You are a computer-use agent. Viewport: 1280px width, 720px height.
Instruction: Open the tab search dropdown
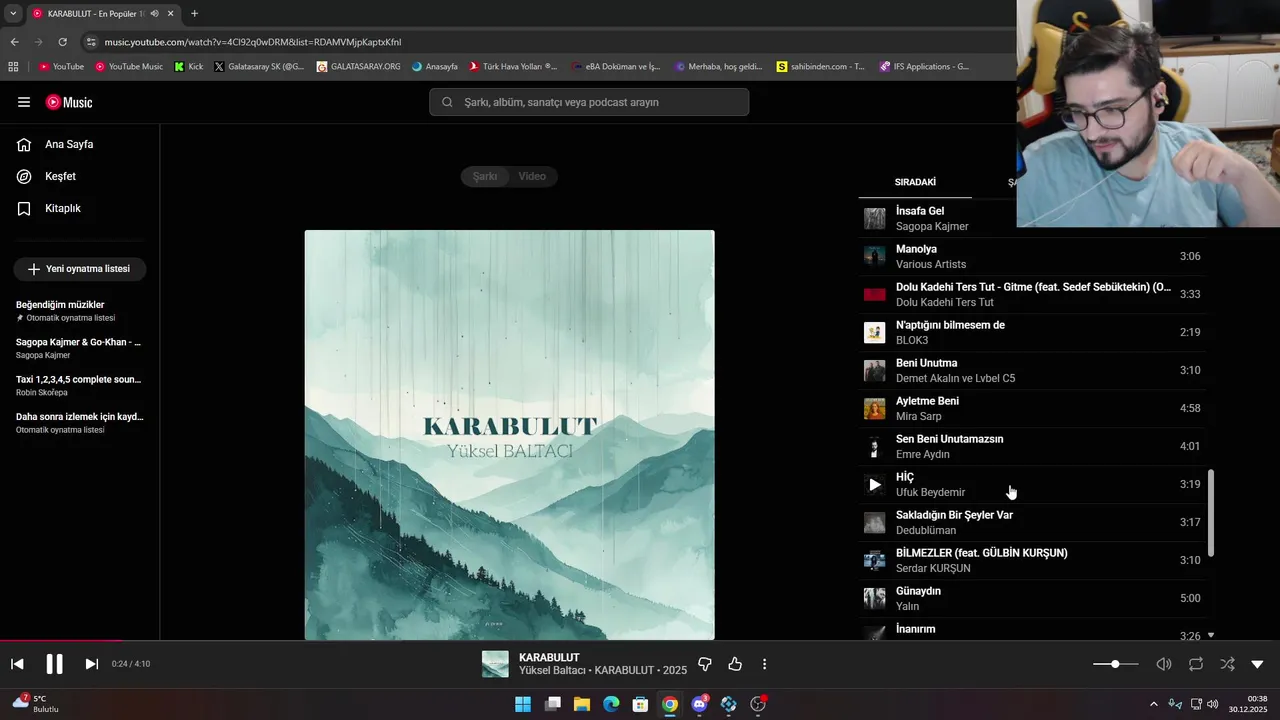pyautogui.click(x=13, y=14)
